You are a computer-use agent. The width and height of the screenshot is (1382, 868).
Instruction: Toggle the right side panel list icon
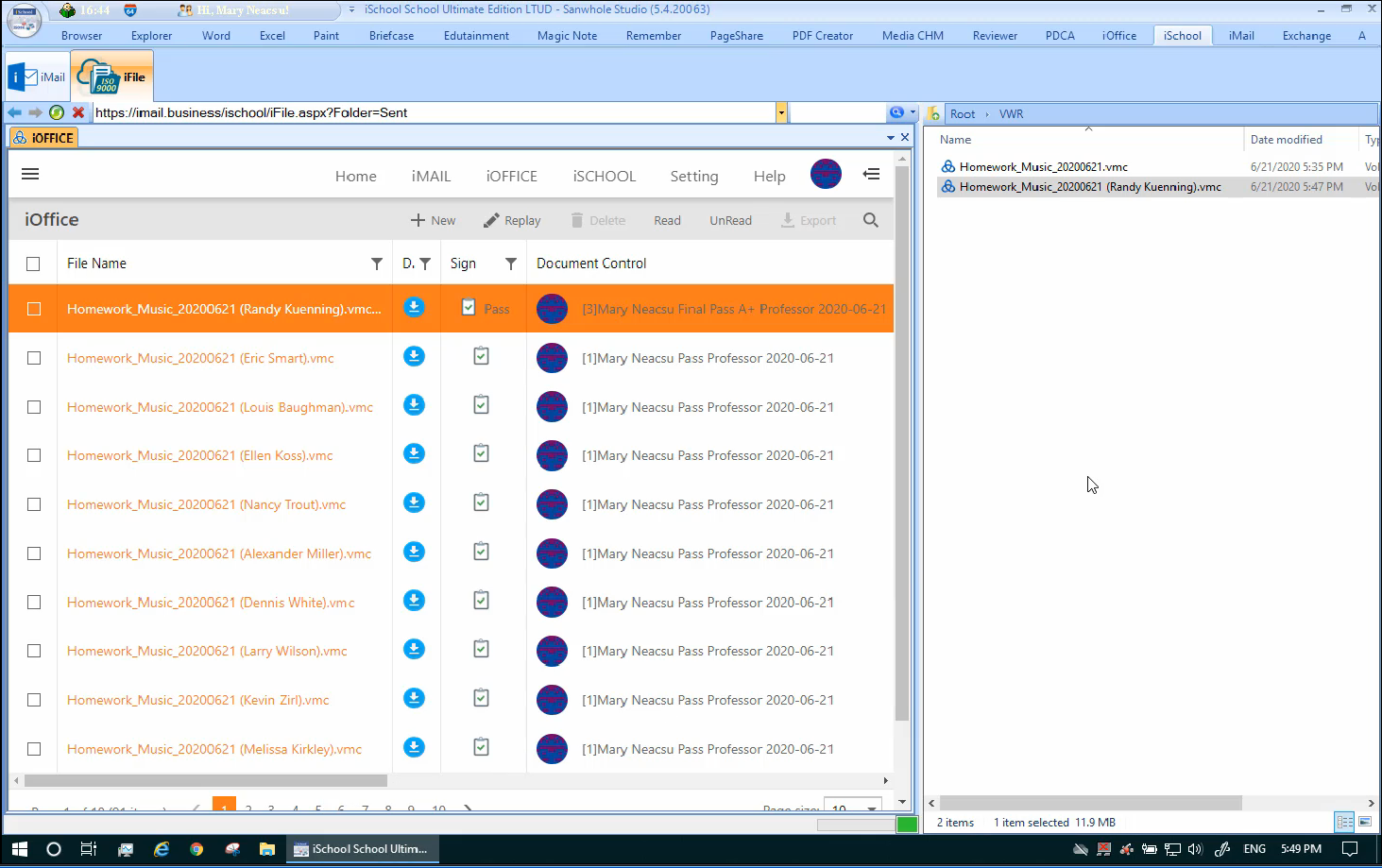[871, 174]
